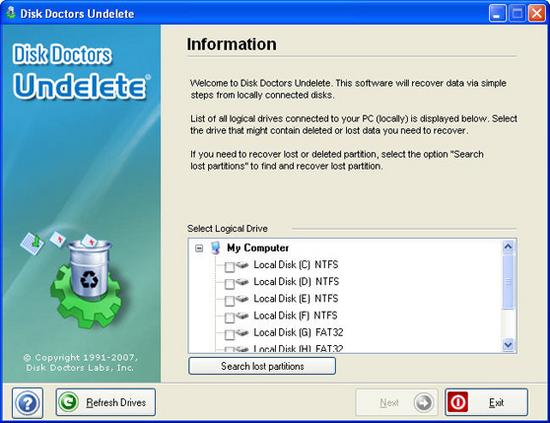Screen dimensions: 550x423
Task: Select the Local Disk (F) NTFS row text
Action: tap(295, 315)
